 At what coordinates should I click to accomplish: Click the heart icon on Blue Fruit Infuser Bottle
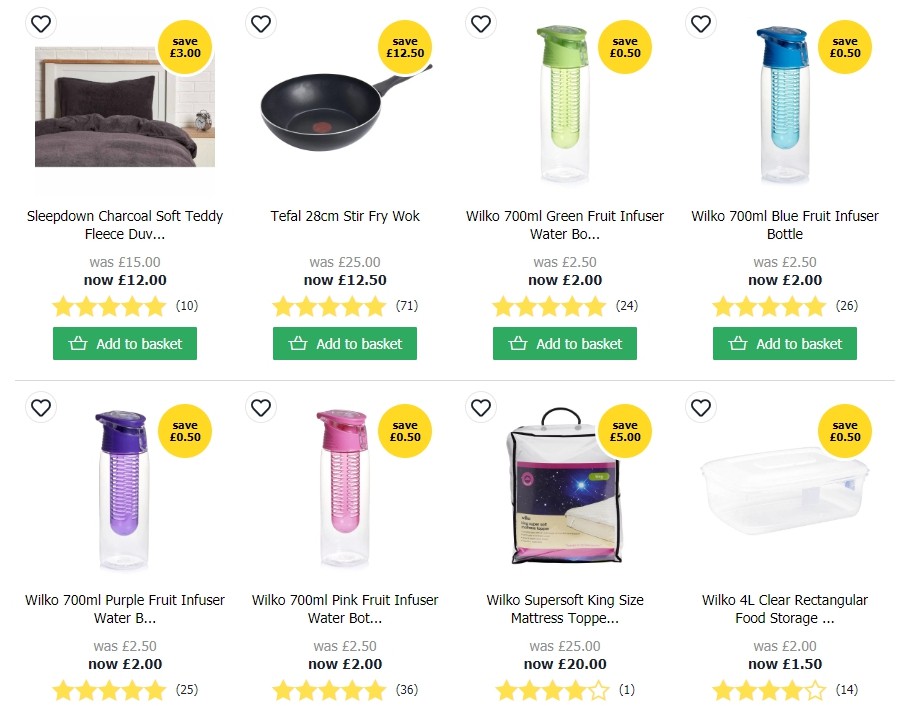point(701,23)
